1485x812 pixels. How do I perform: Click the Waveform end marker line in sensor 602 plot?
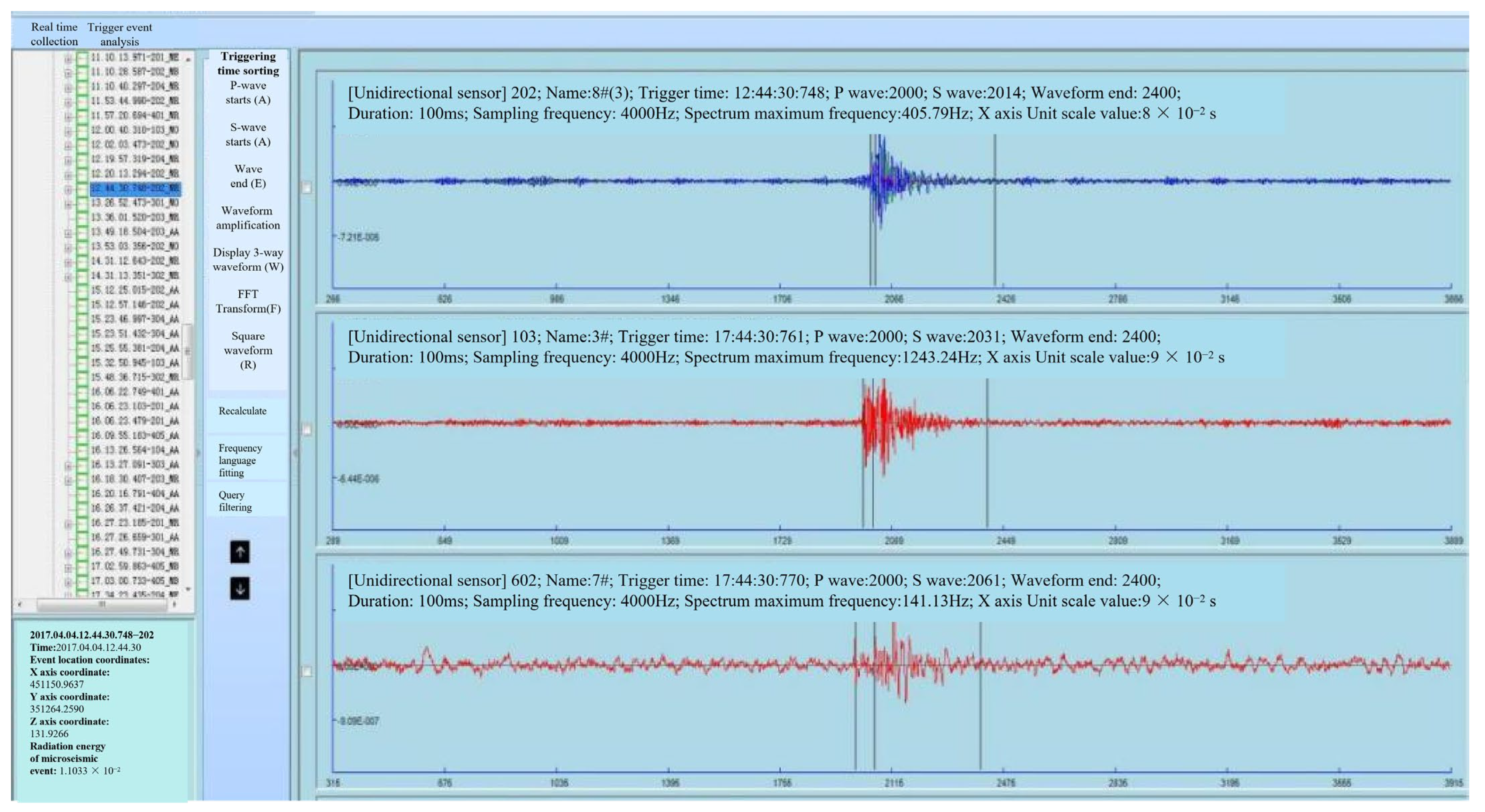(x=981, y=696)
